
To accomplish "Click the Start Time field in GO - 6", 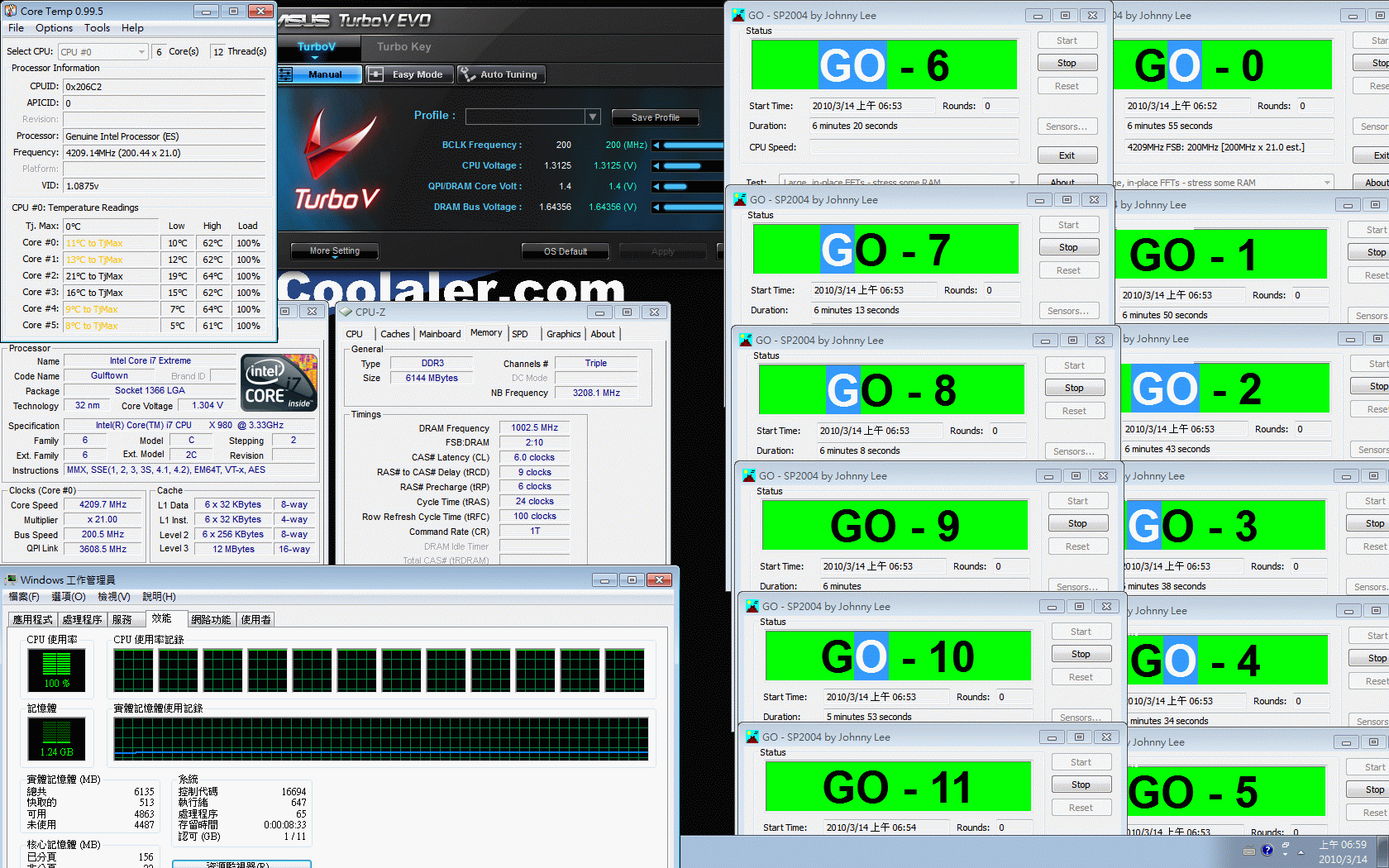I will 871,106.
